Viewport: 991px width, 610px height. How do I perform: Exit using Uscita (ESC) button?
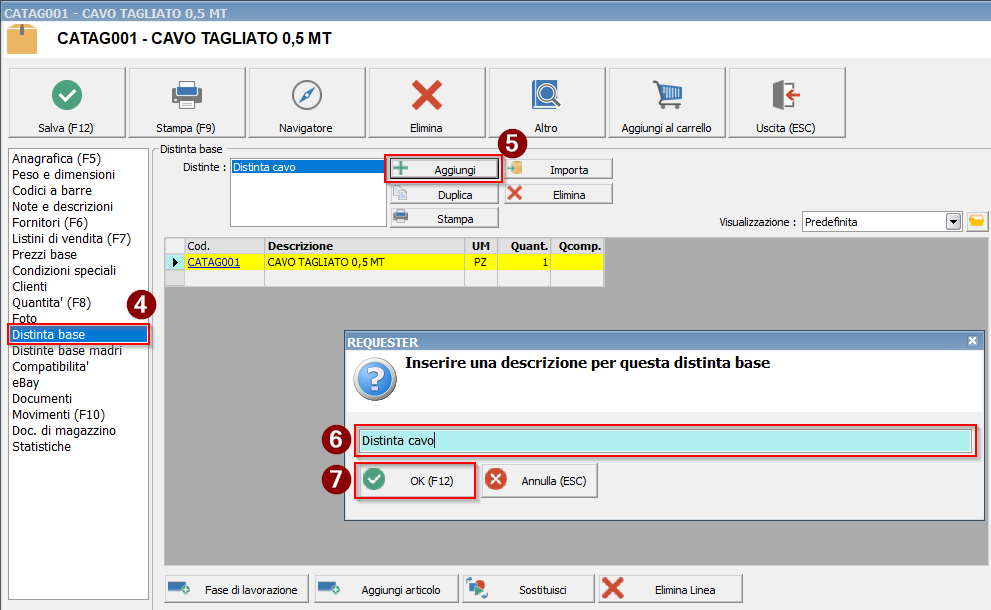tap(786, 103)
